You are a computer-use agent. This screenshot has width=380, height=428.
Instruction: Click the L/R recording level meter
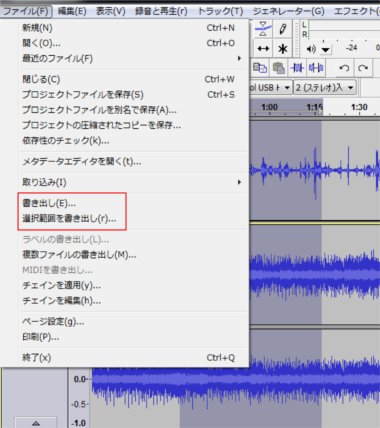(344, 29)
